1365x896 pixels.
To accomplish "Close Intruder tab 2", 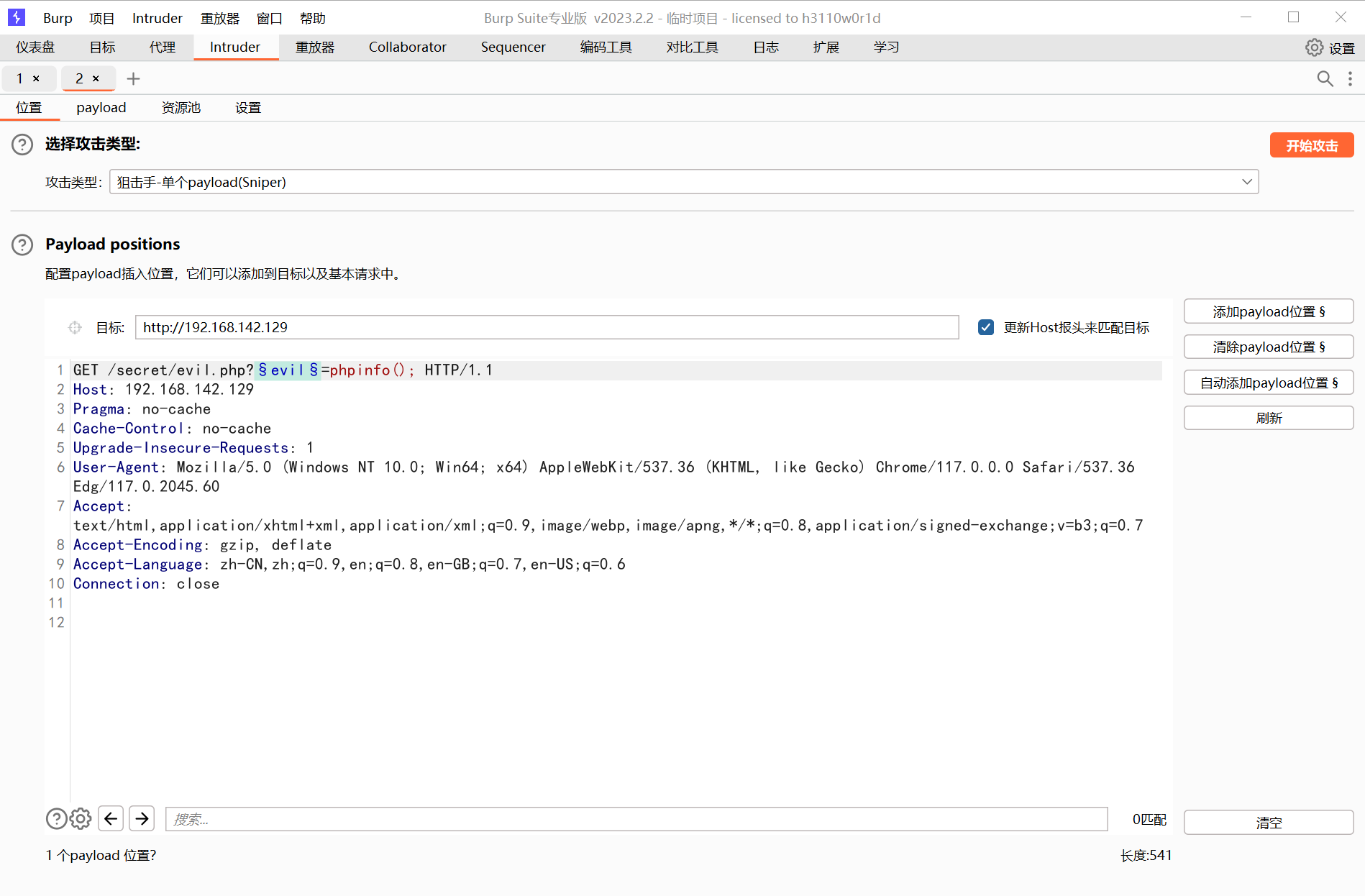I will coord(96,78).
